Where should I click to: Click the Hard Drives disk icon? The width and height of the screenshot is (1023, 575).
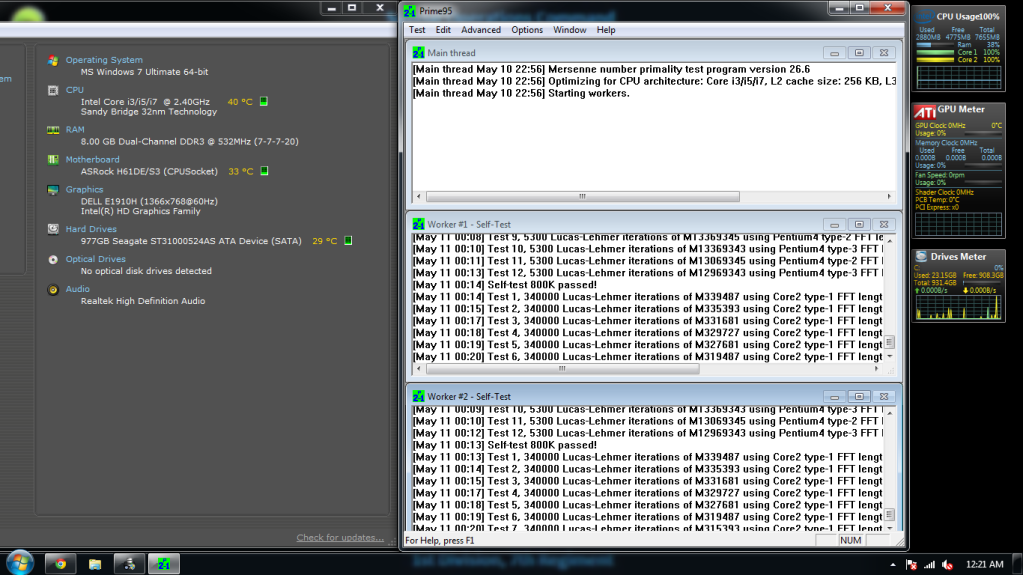pos(53,230)
